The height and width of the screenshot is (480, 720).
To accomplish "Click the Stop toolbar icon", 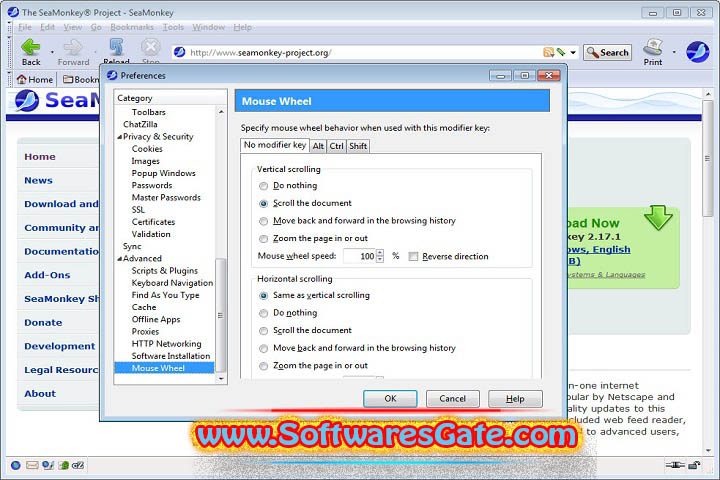I will 150,47.
